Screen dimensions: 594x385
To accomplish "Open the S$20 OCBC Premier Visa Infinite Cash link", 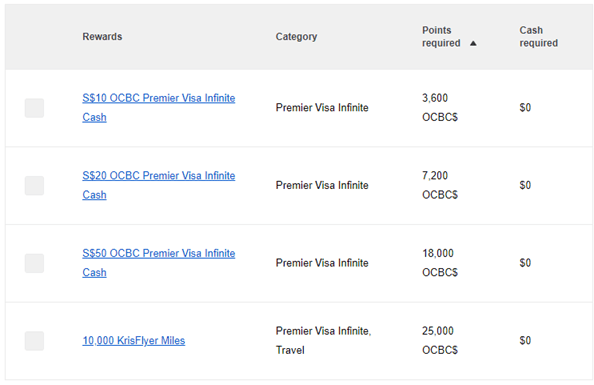I will [x=159, y=185].
